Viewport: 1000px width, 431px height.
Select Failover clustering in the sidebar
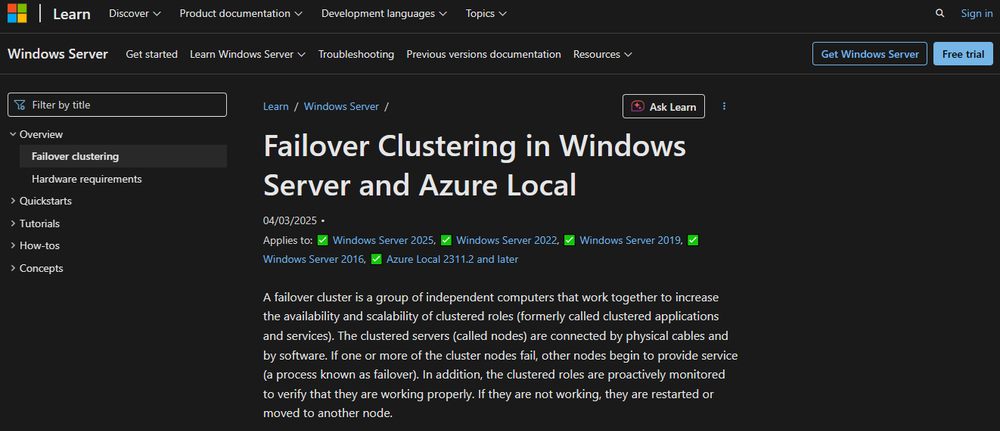[x=123, y=156]
